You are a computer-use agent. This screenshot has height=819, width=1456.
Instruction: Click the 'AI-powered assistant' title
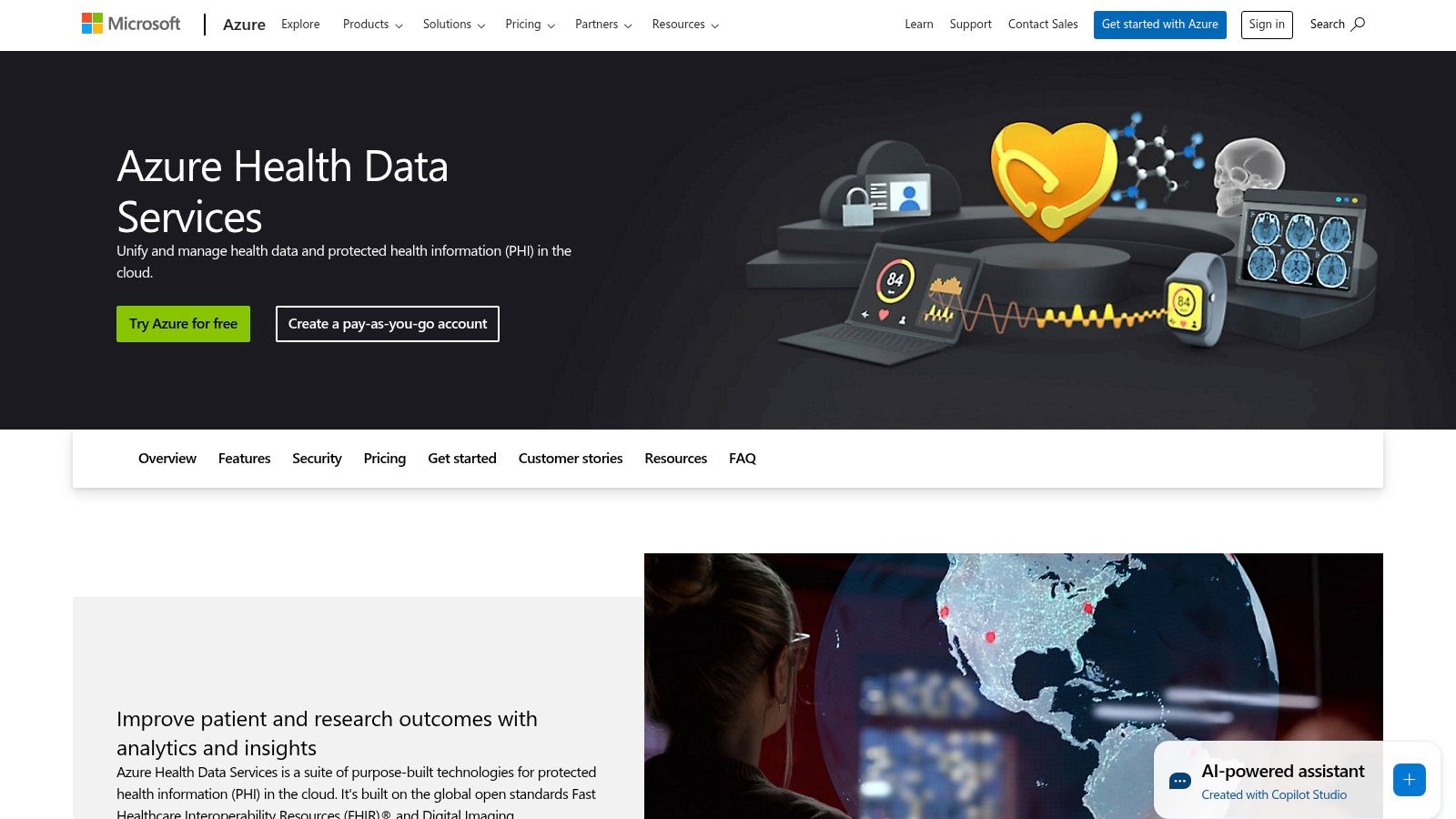(1283, 772)
